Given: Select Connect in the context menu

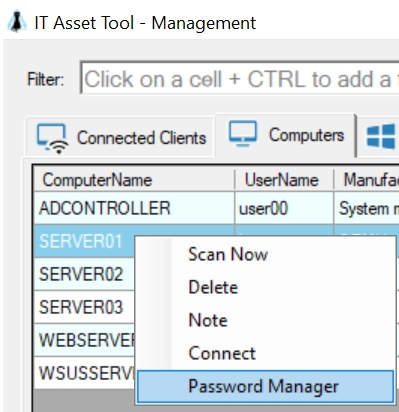Looking at the screenshot, I should click(266, 353).
